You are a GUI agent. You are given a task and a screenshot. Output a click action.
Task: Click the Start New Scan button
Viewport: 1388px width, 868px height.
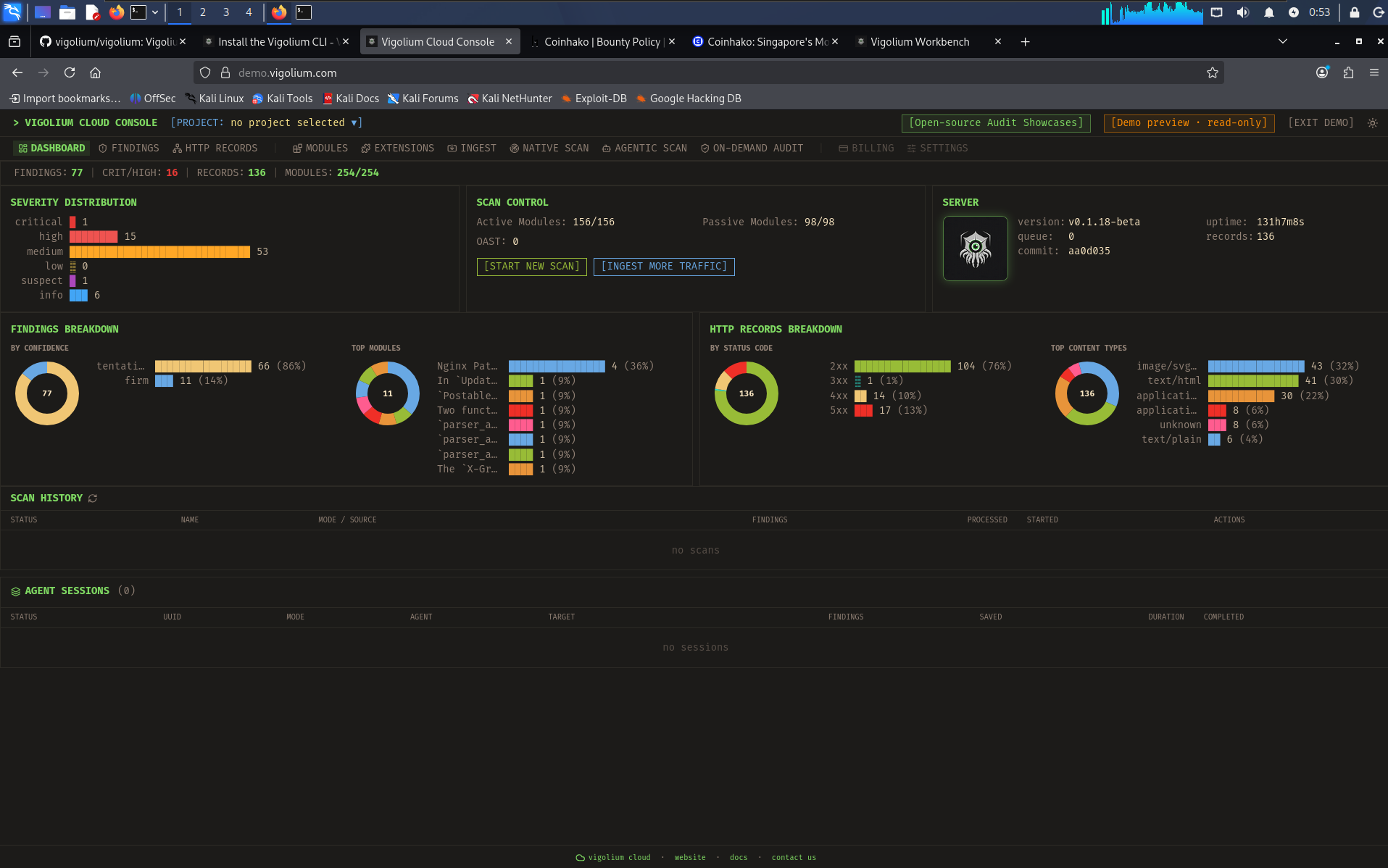pyautogui.click(x=532, y=267)
